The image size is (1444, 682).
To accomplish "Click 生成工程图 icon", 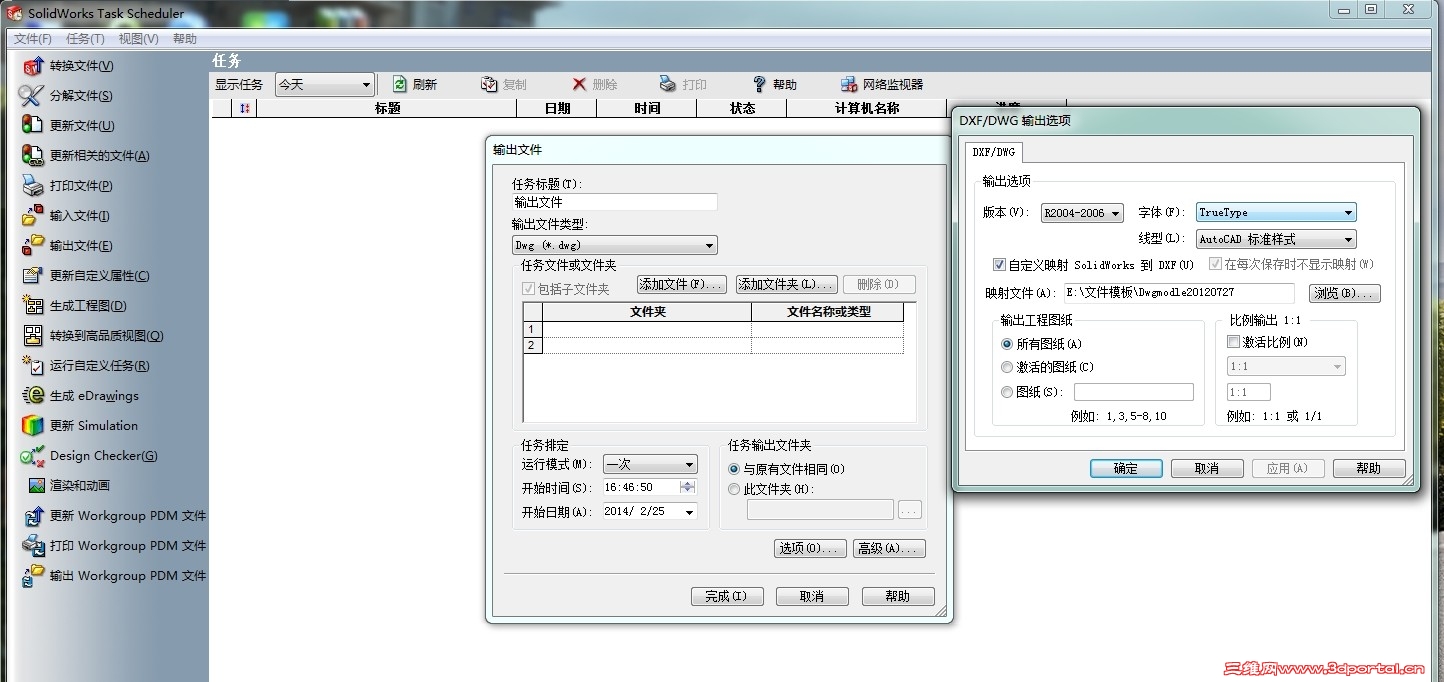I will tap(33, 306).
